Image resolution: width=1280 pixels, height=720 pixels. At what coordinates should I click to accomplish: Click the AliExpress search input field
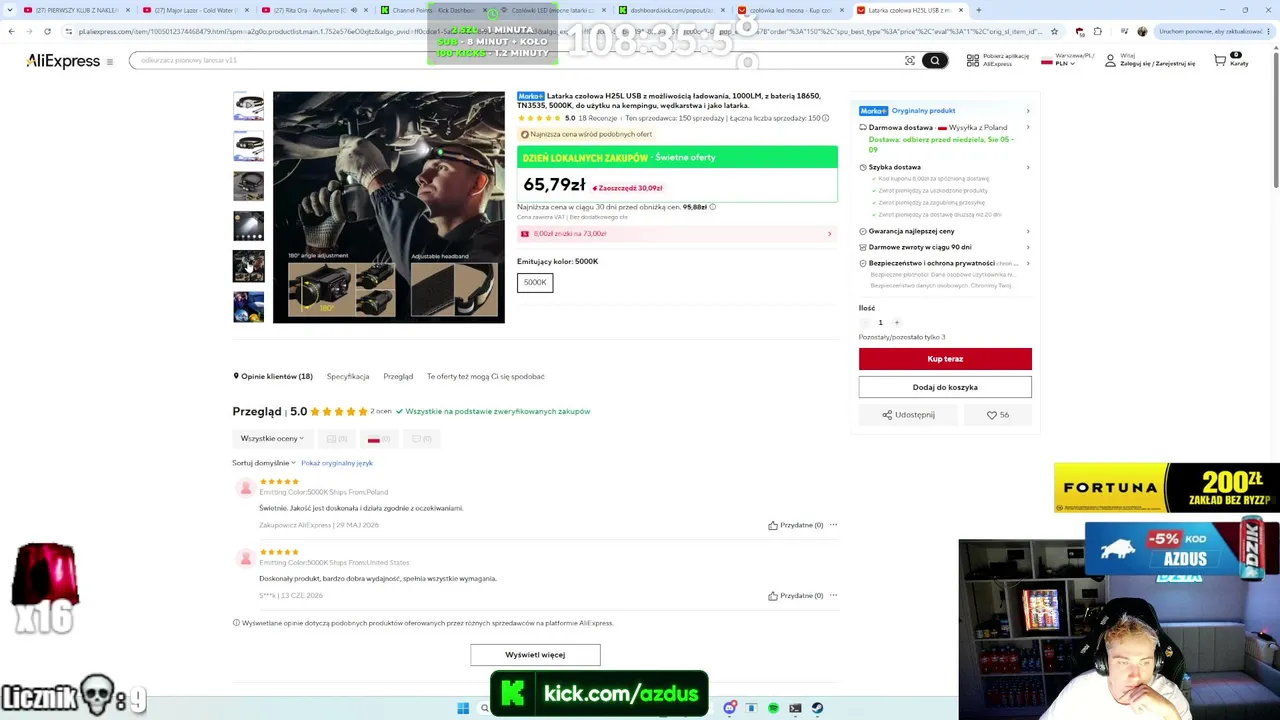tap(515, 61)
